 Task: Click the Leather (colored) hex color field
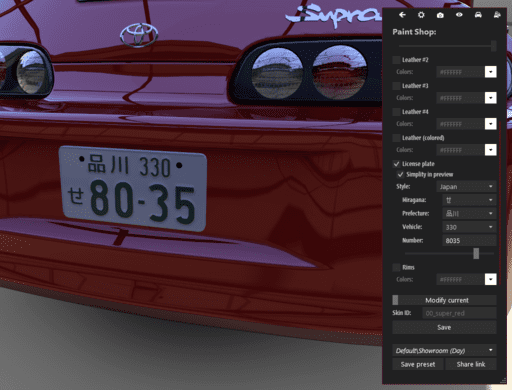click(x=460, y=150)
